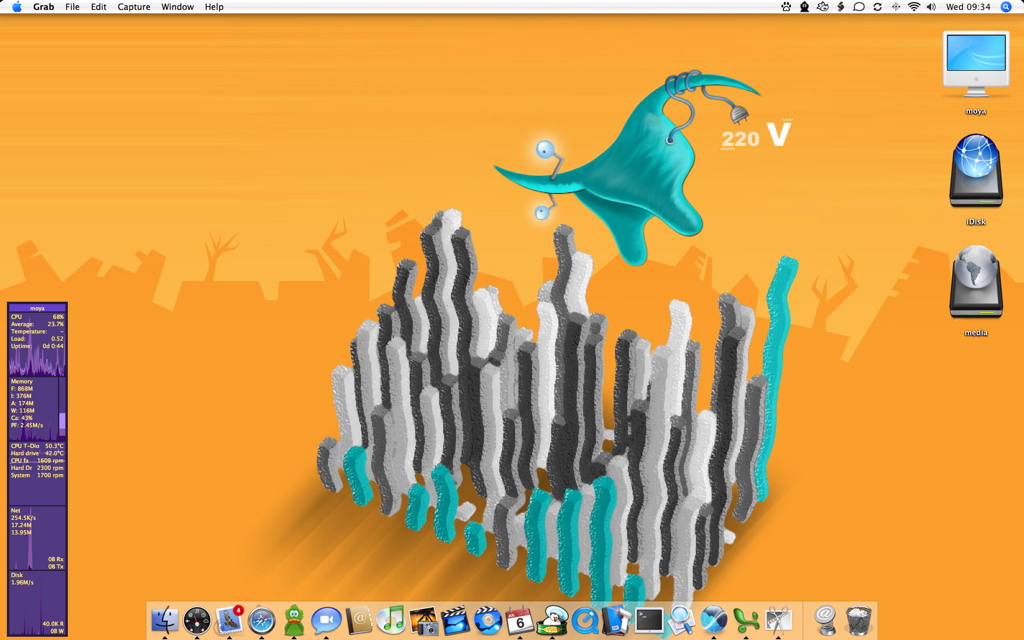
Task: Launch iTunes music note icon
Action: 391,620
